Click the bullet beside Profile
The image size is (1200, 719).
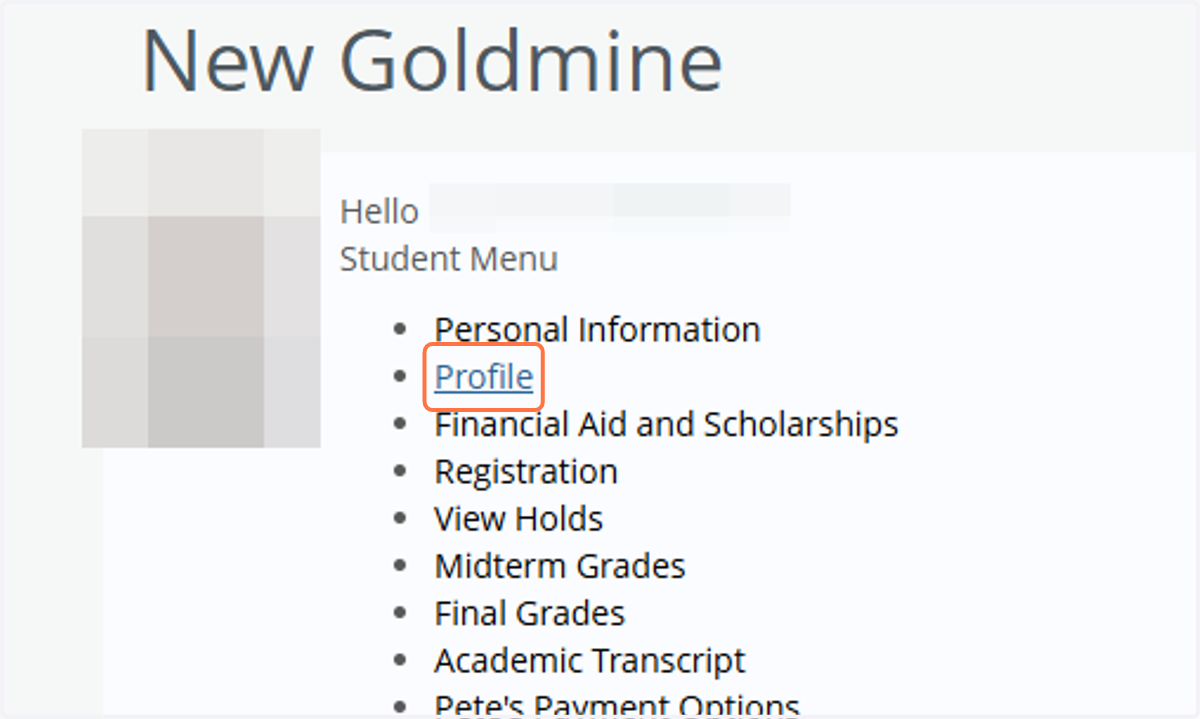tap(402, 377)
